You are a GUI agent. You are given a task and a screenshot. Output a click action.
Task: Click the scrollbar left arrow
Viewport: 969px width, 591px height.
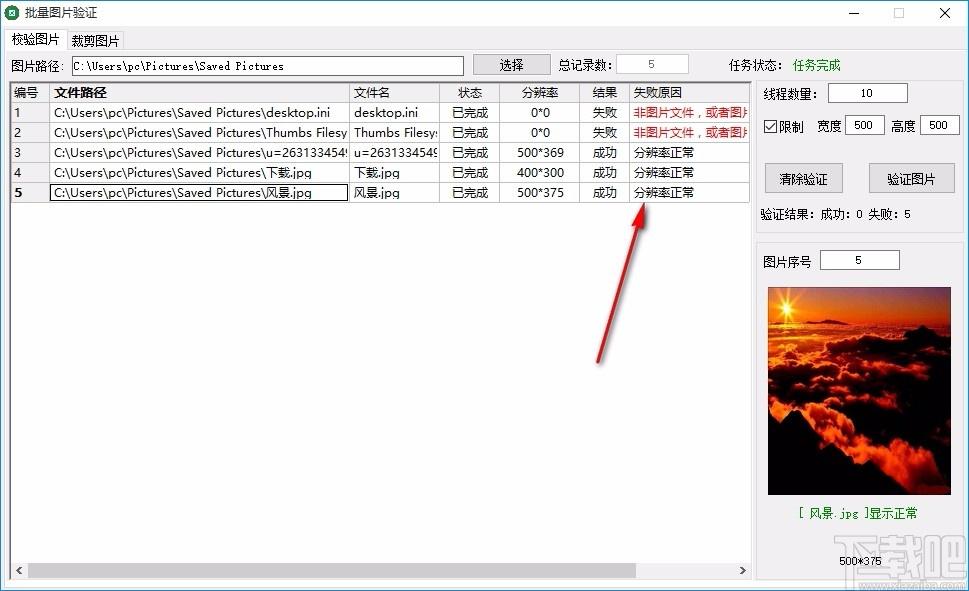click(x=19, y=570)
